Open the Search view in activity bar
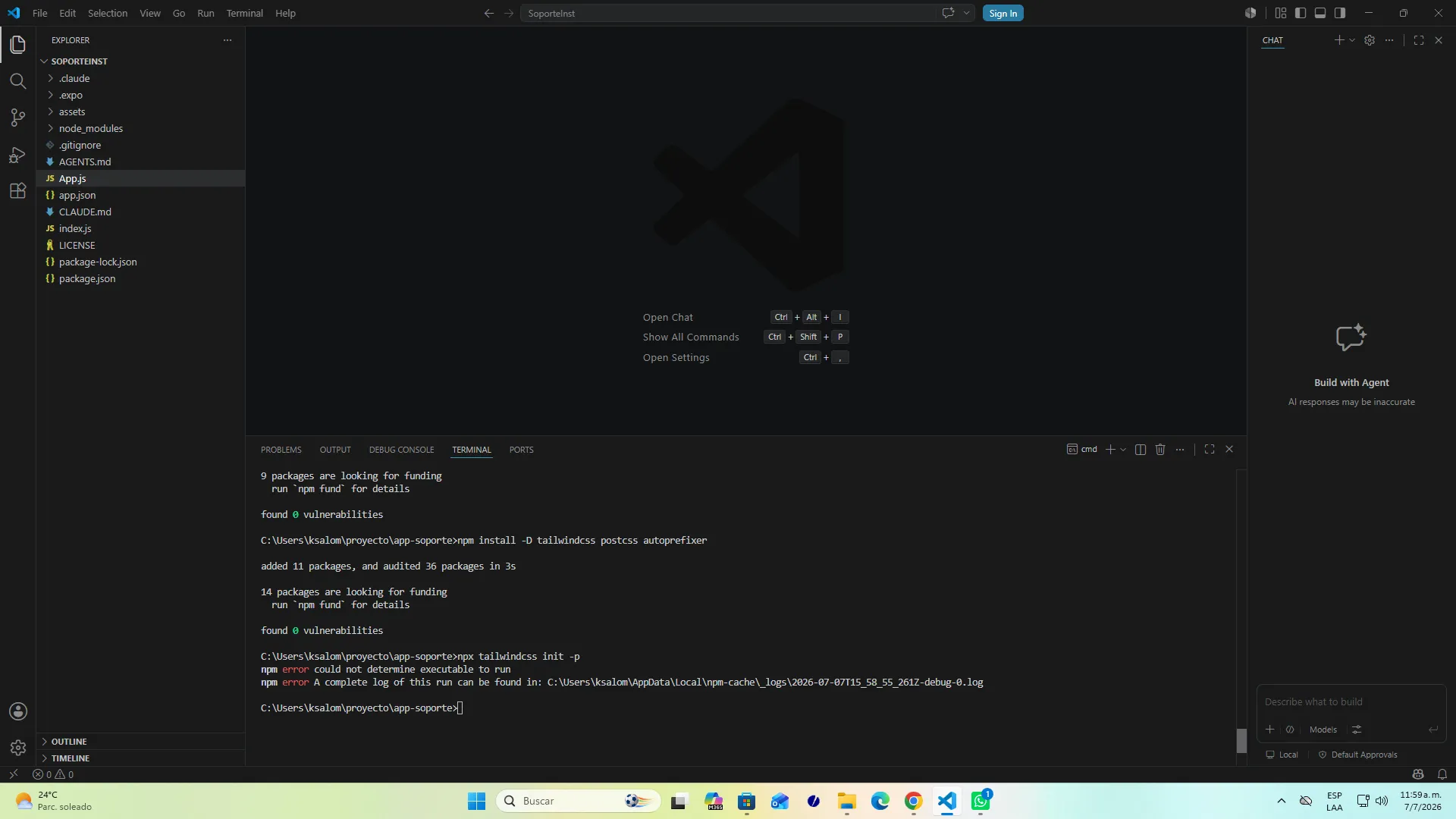Viewport: 1456px width, 819px height. click(18, 81)
